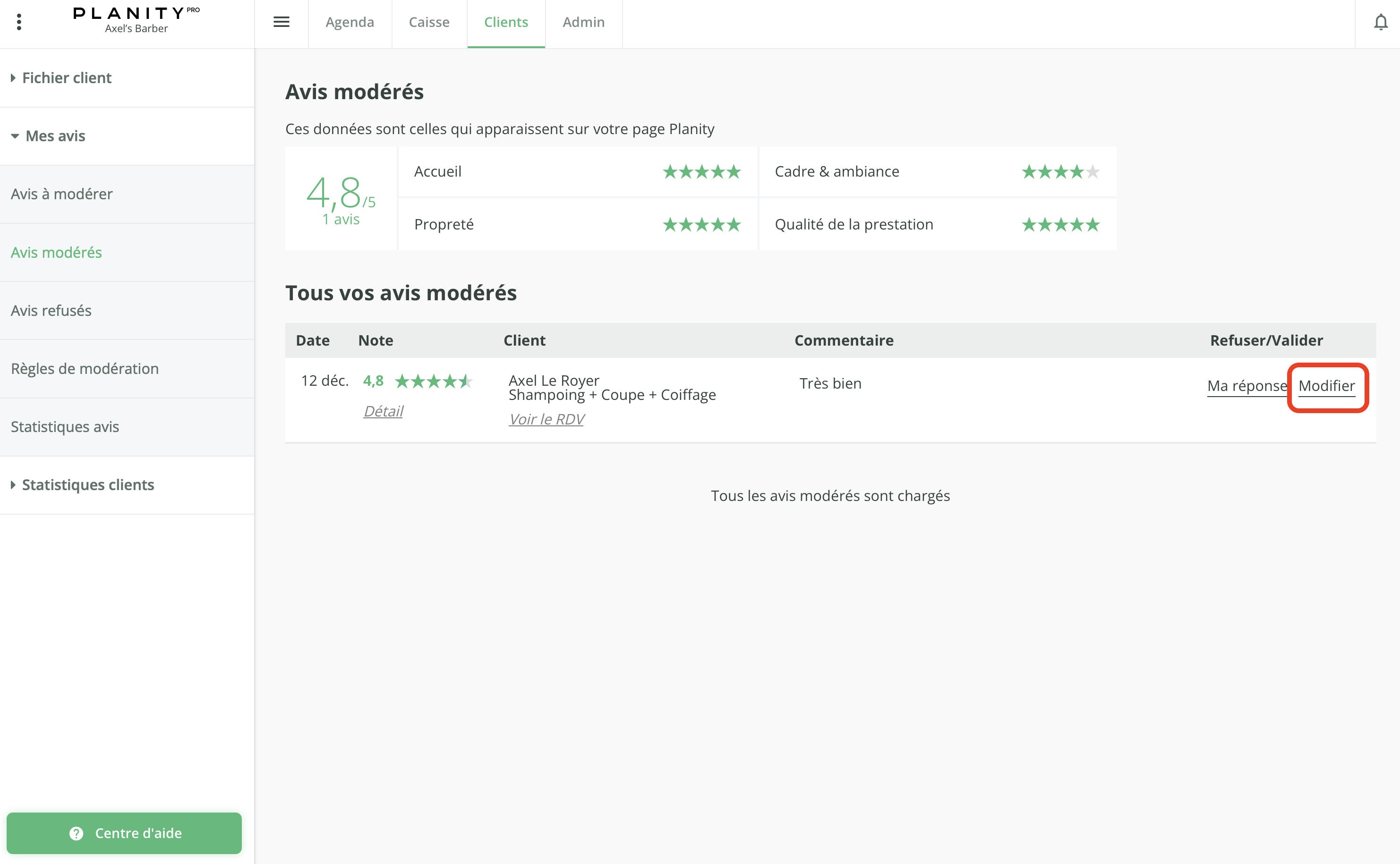Screen dimensions: 1400x864
Task: Open the notifications bell
Action: pos(1380,22)
